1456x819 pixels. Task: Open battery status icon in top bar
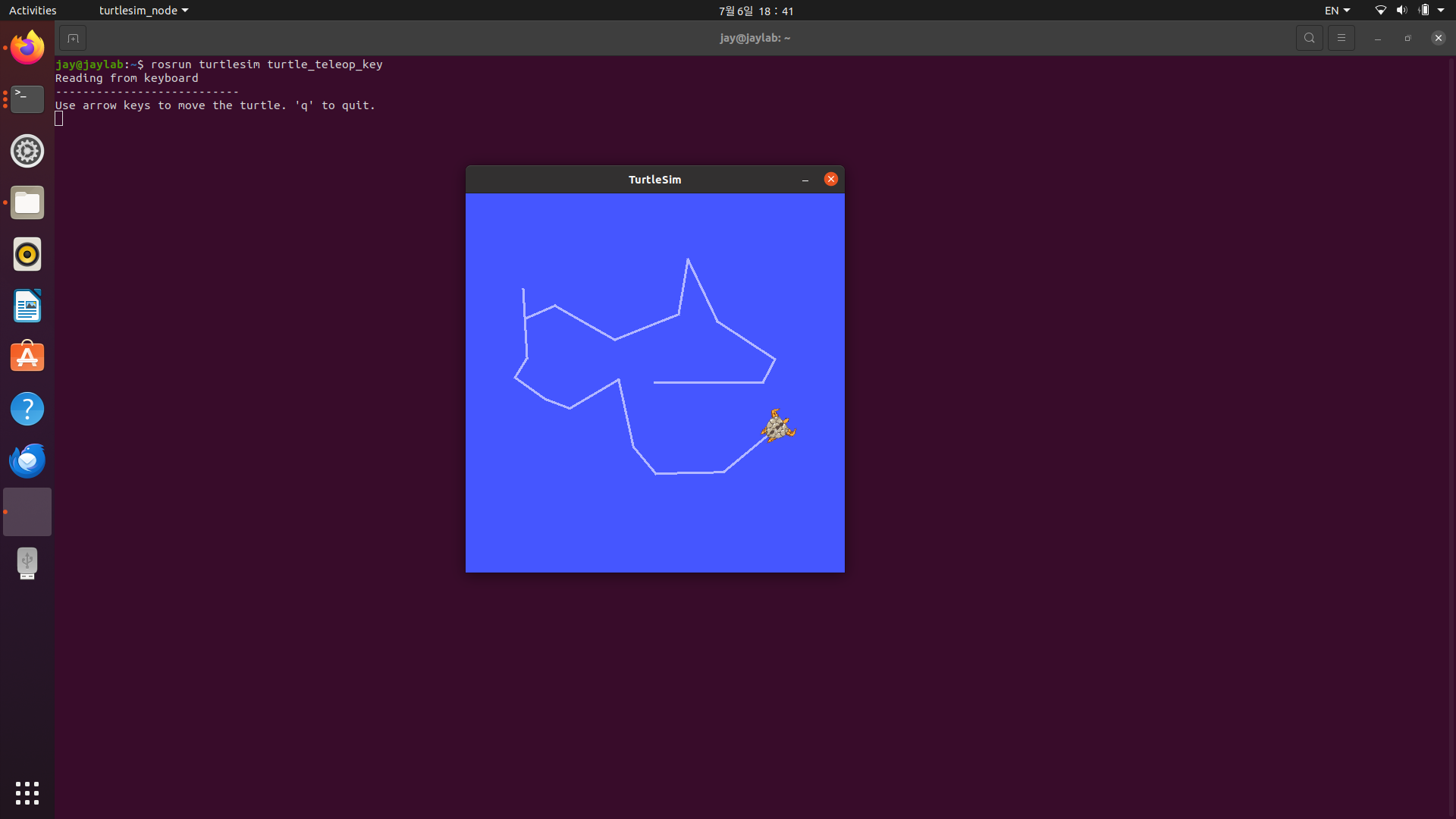1423,11
